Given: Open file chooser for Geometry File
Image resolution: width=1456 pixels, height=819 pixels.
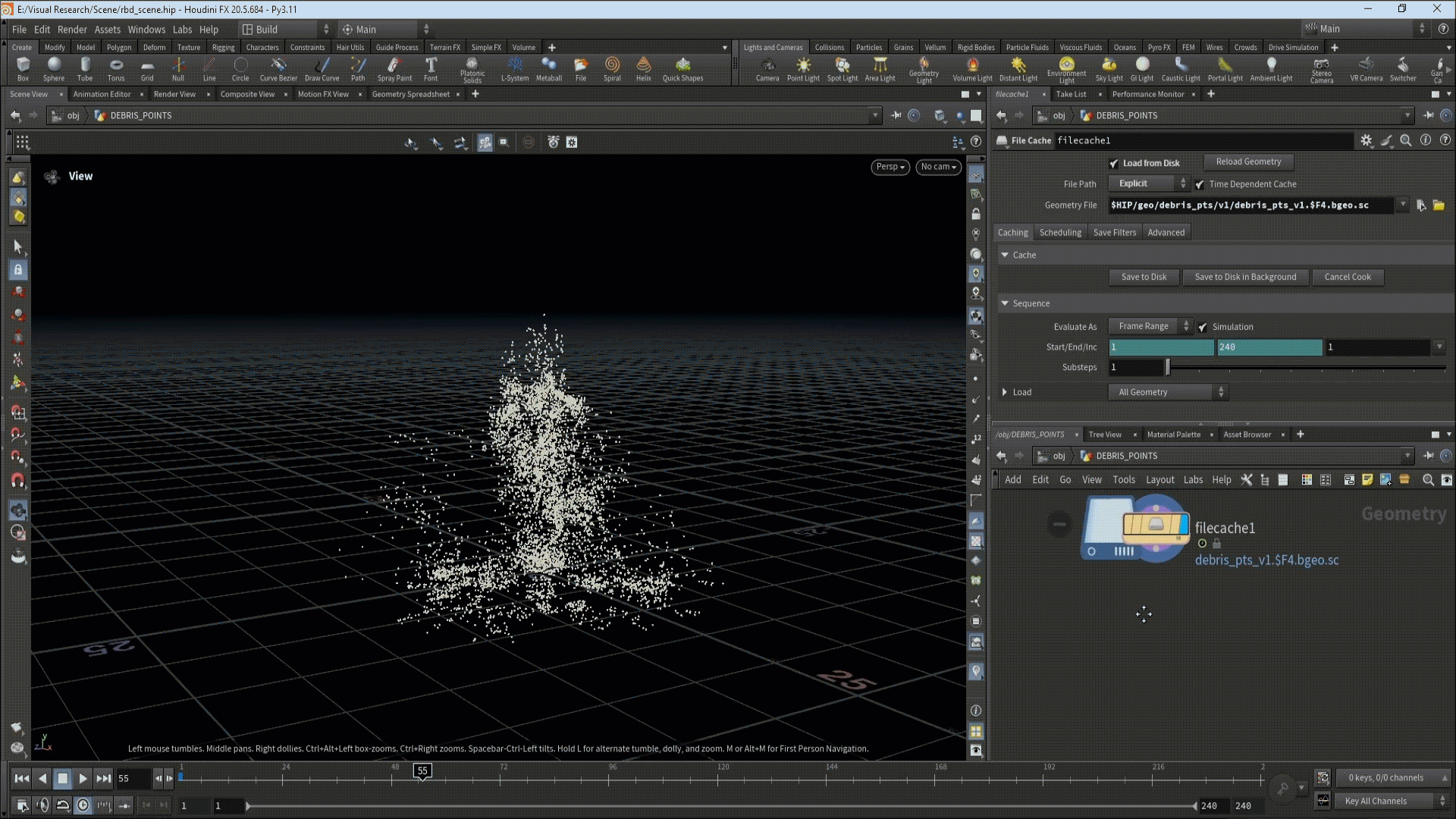Looking at the screenshot, I should [1439, 206].
